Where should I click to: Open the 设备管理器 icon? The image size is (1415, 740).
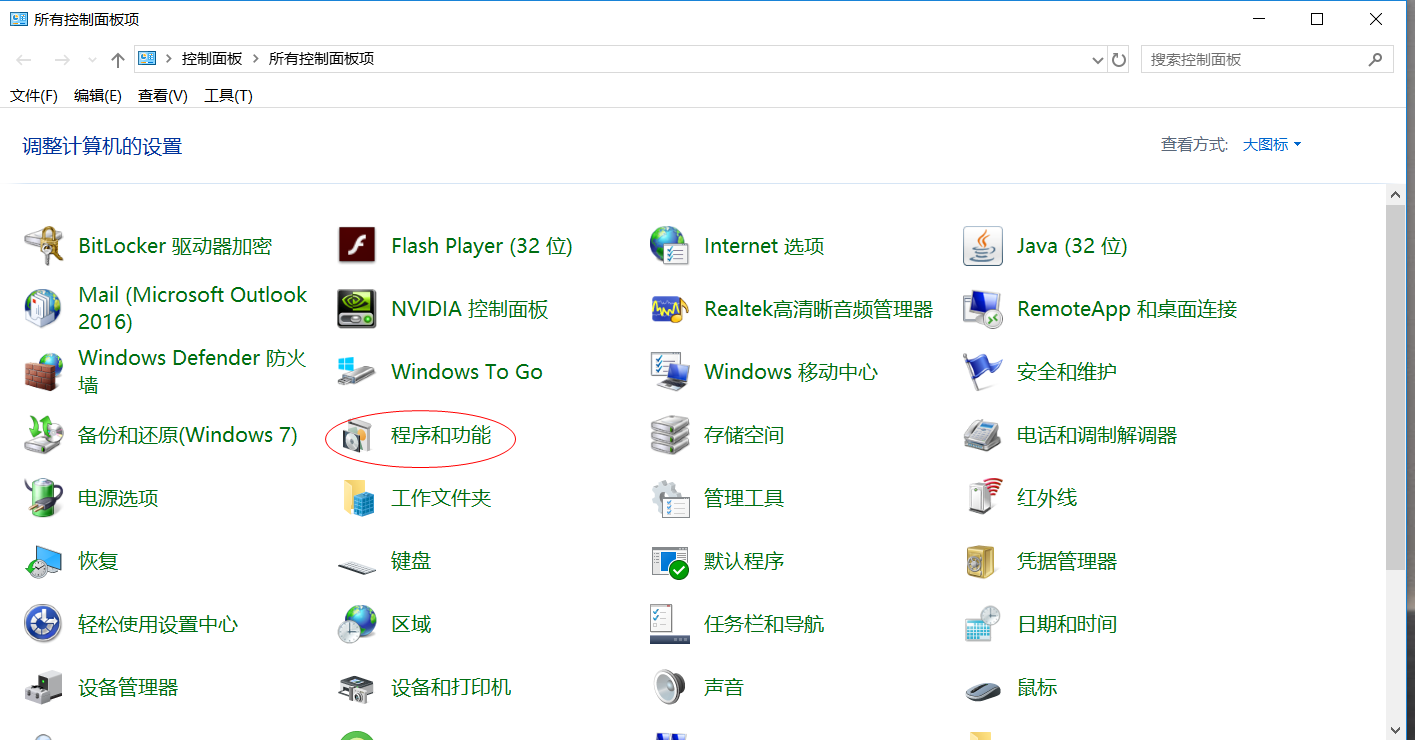[x=44, y=687]
